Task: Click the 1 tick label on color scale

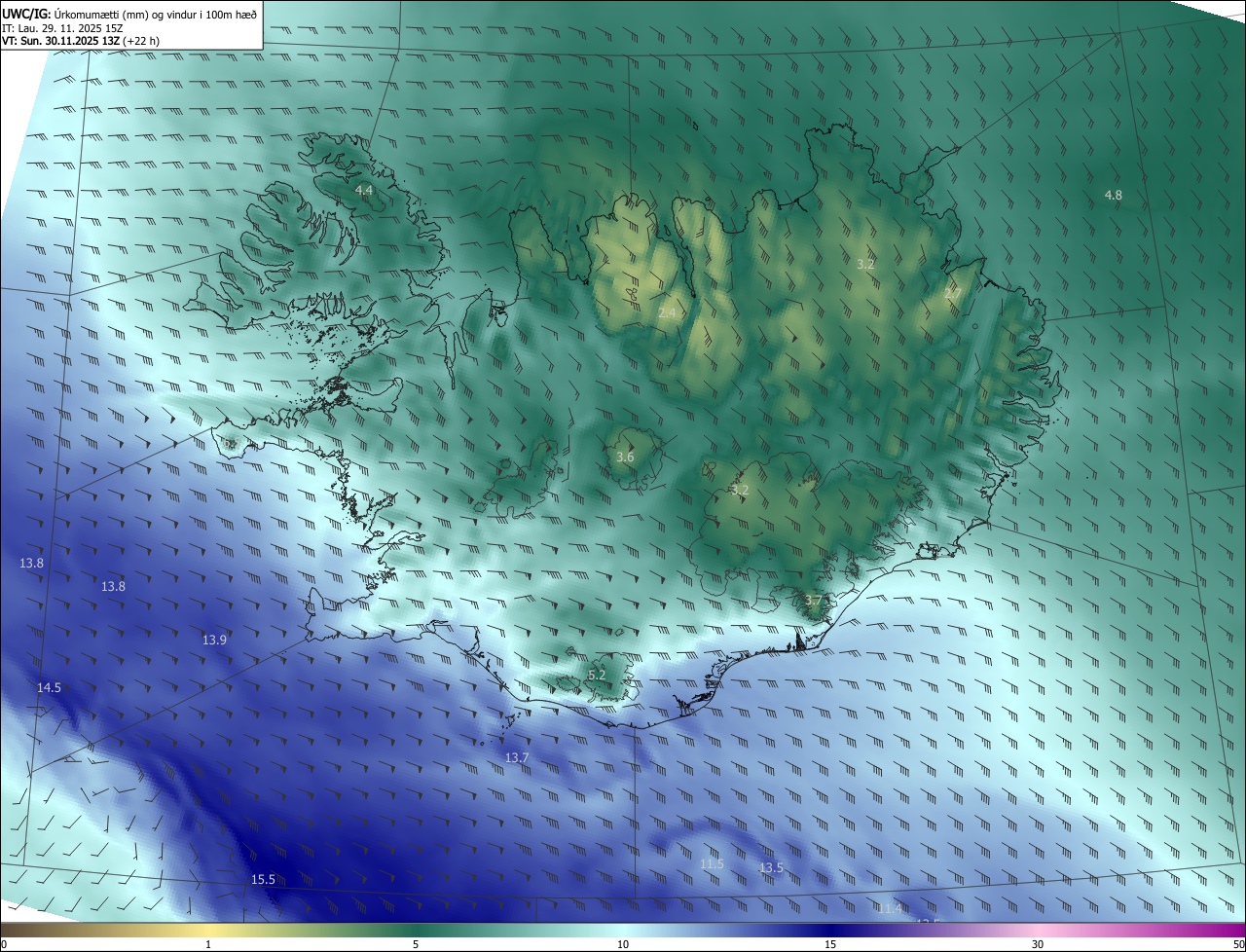Action: (x=208, y=944)
